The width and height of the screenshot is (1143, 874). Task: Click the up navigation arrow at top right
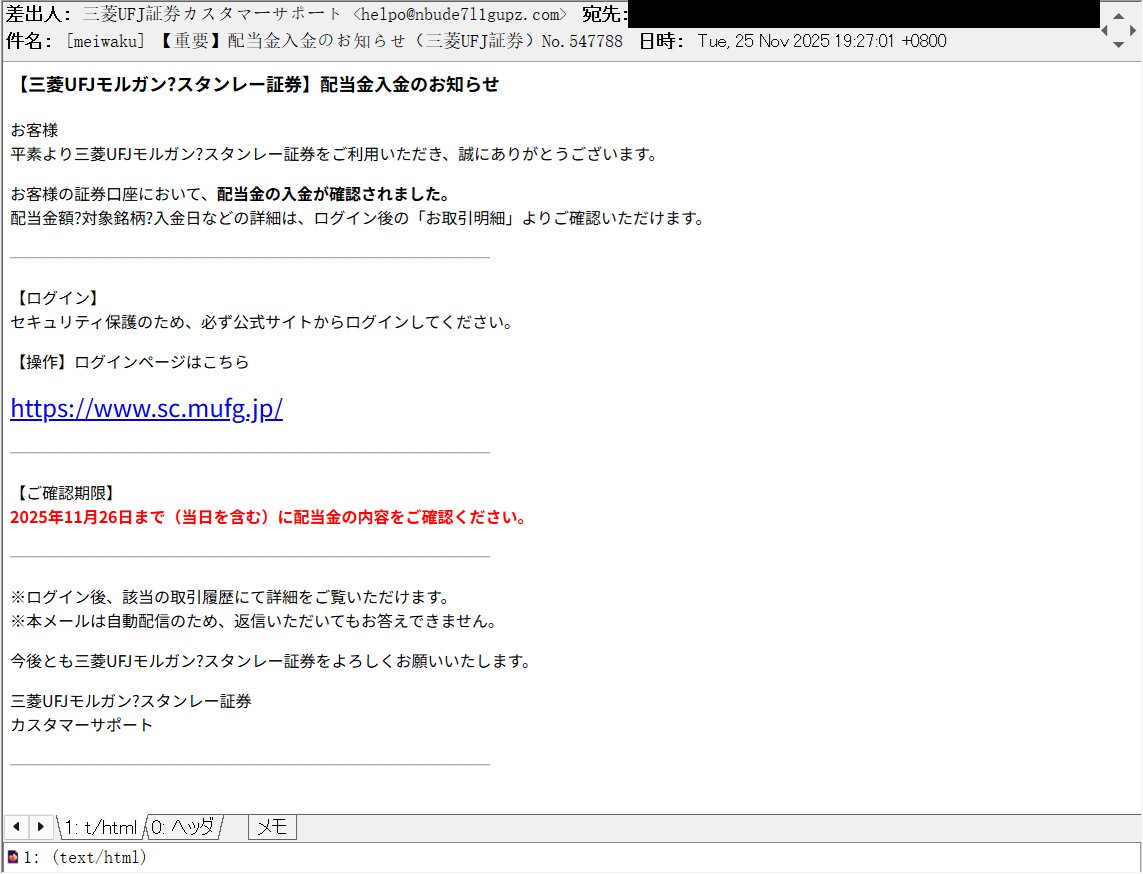[x=1118, y=16]
